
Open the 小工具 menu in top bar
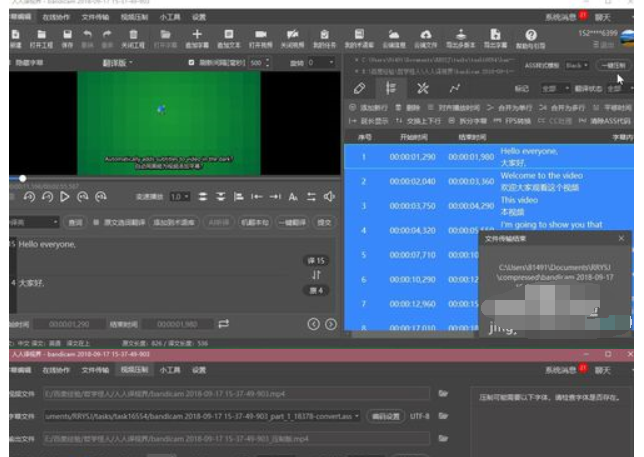170,17
